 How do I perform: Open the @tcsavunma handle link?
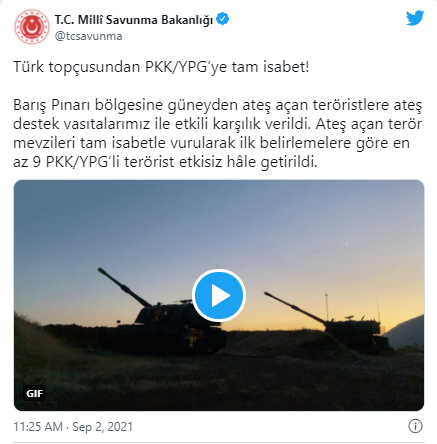pyautogui.click(x=88, y=36)
